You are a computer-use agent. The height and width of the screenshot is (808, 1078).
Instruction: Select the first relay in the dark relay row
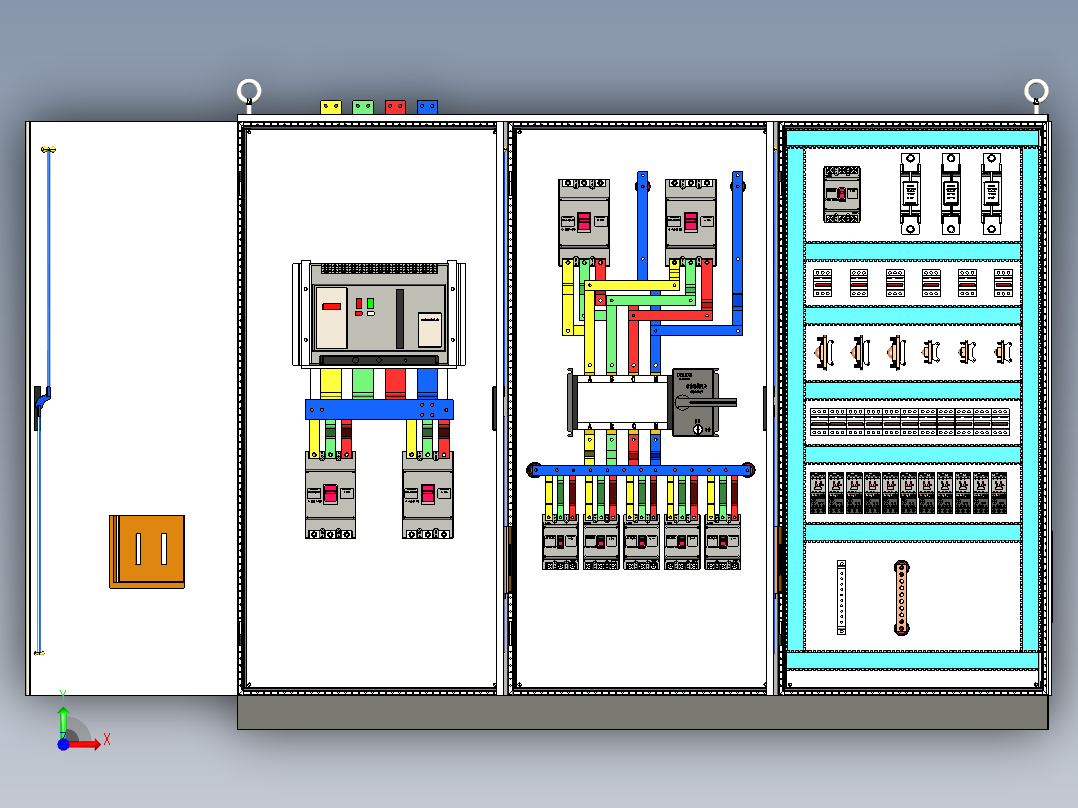click(818, 492)
